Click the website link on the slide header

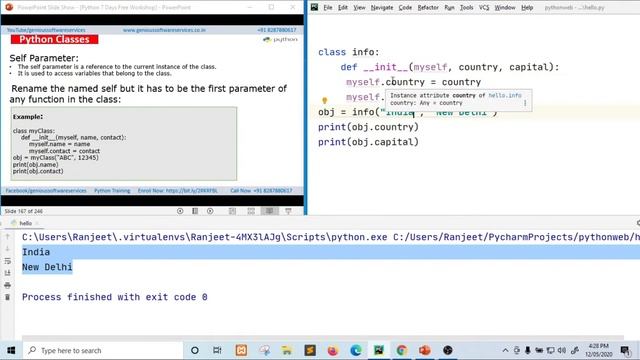[x=164, y=30]
